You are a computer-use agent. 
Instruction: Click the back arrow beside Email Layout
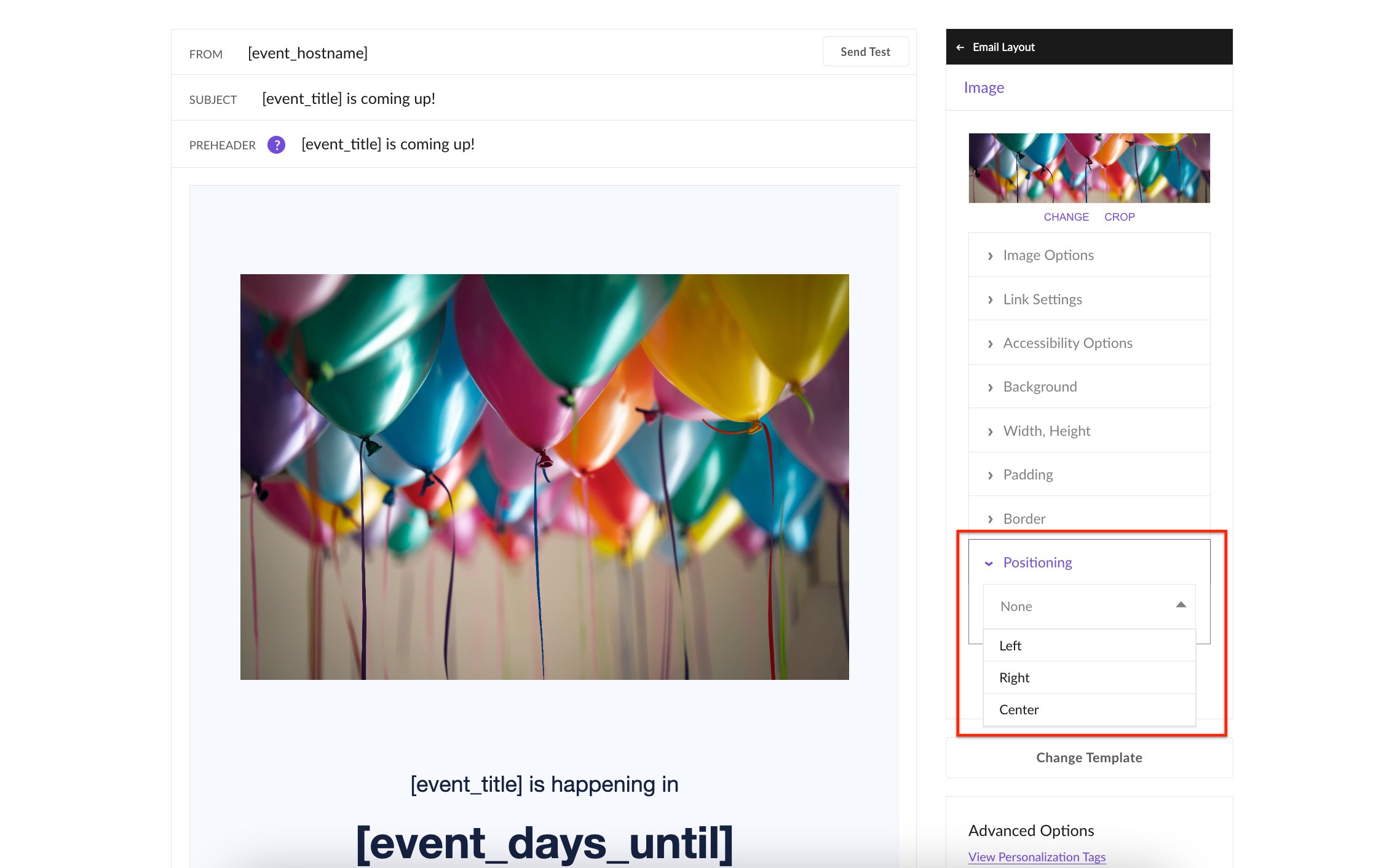960,47
